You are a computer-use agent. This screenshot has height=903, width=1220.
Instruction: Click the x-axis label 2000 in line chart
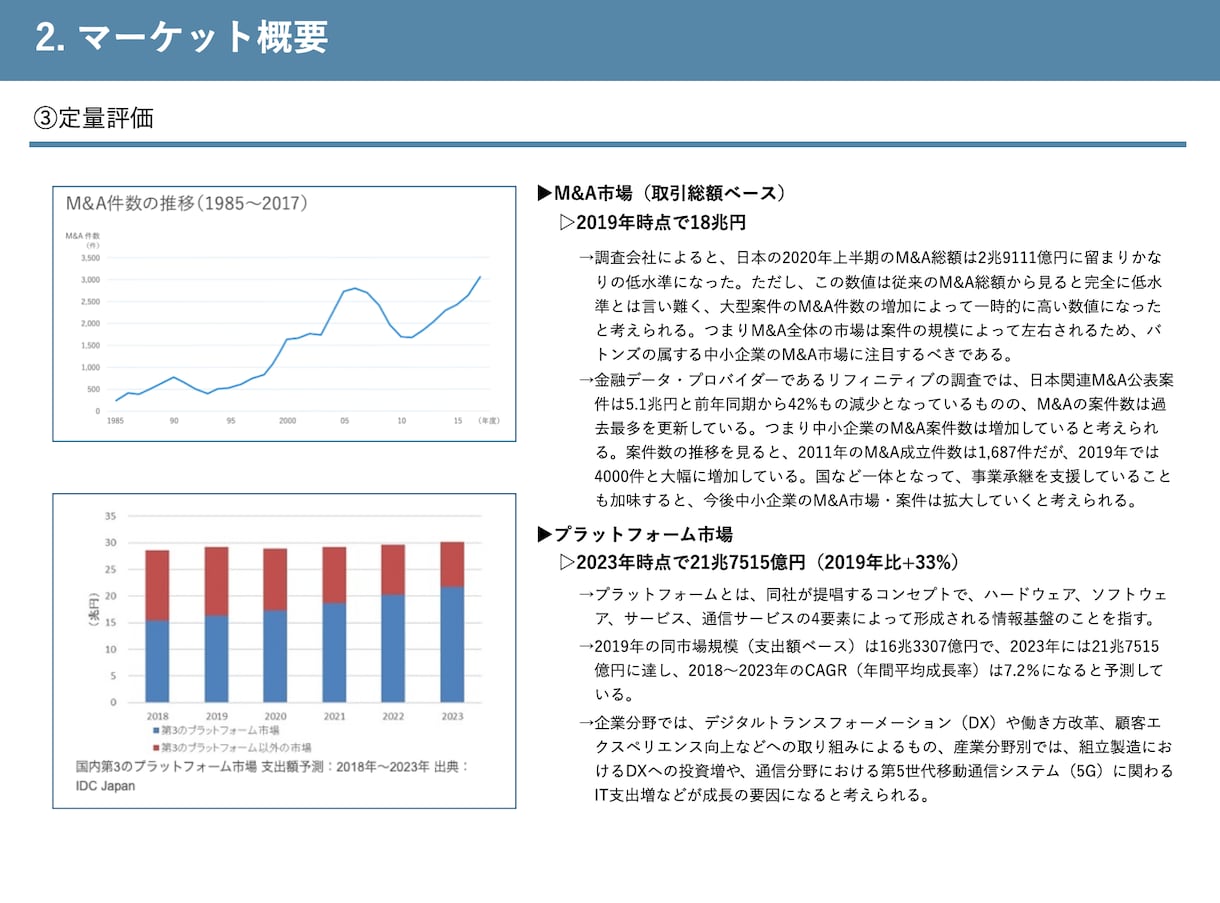[x=287, y=421]
